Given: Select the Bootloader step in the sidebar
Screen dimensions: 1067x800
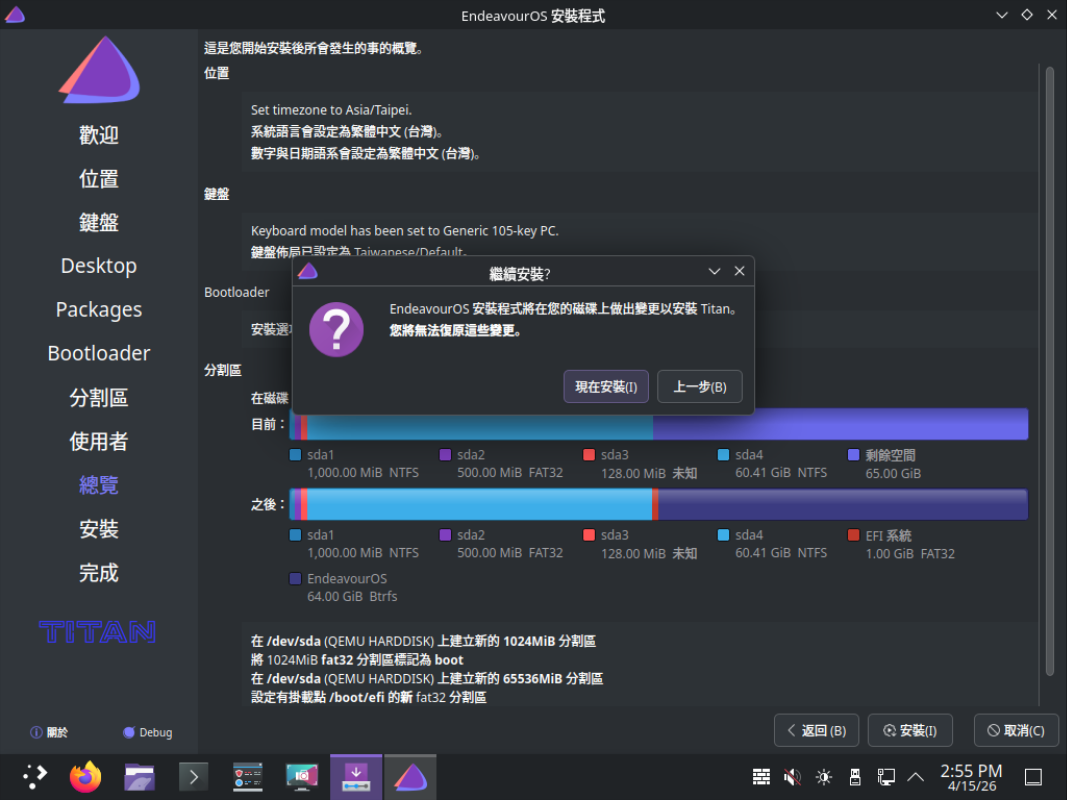Looking at the screenshot, I should coord(98,353).
